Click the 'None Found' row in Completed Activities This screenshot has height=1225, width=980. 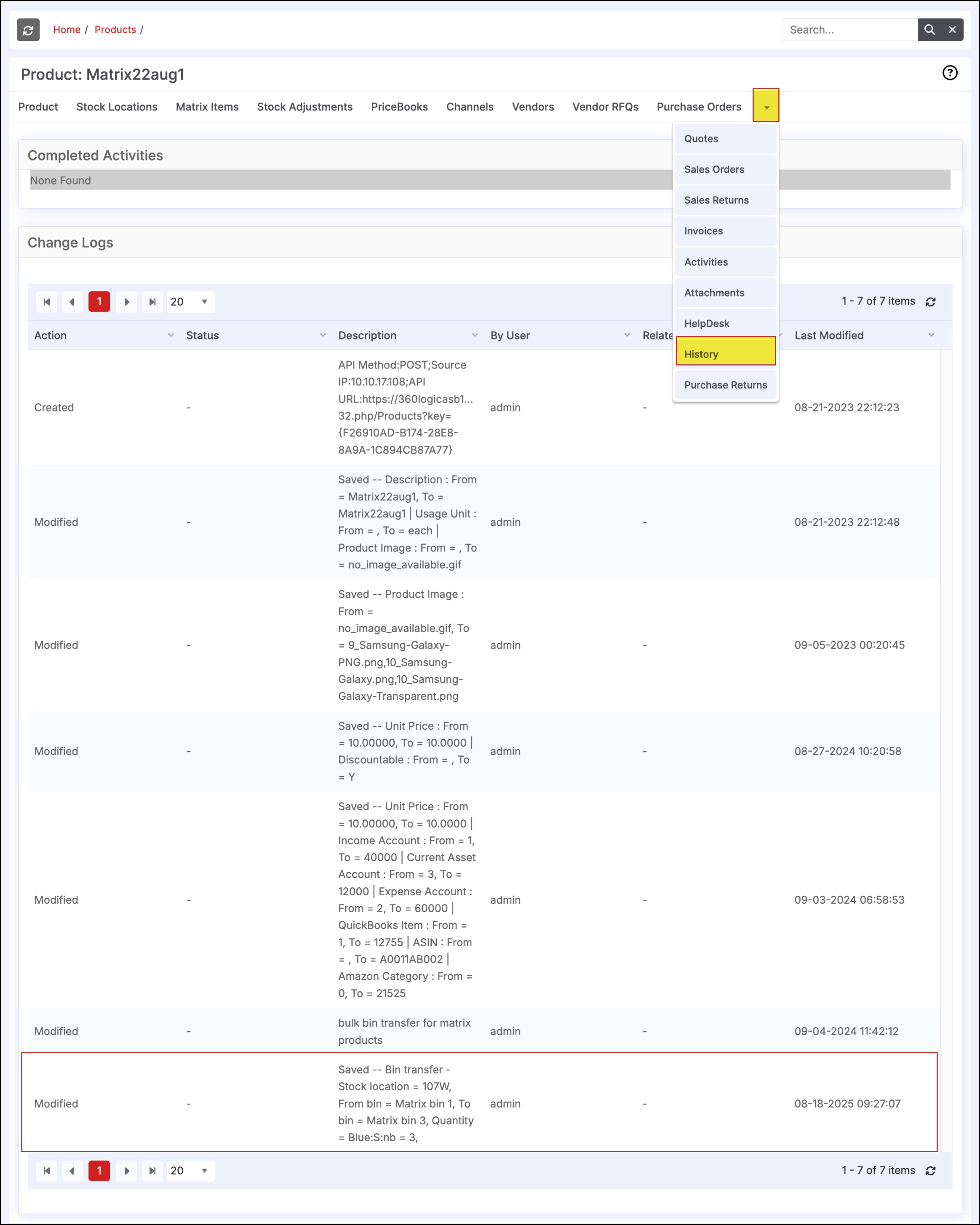[490, 180]
